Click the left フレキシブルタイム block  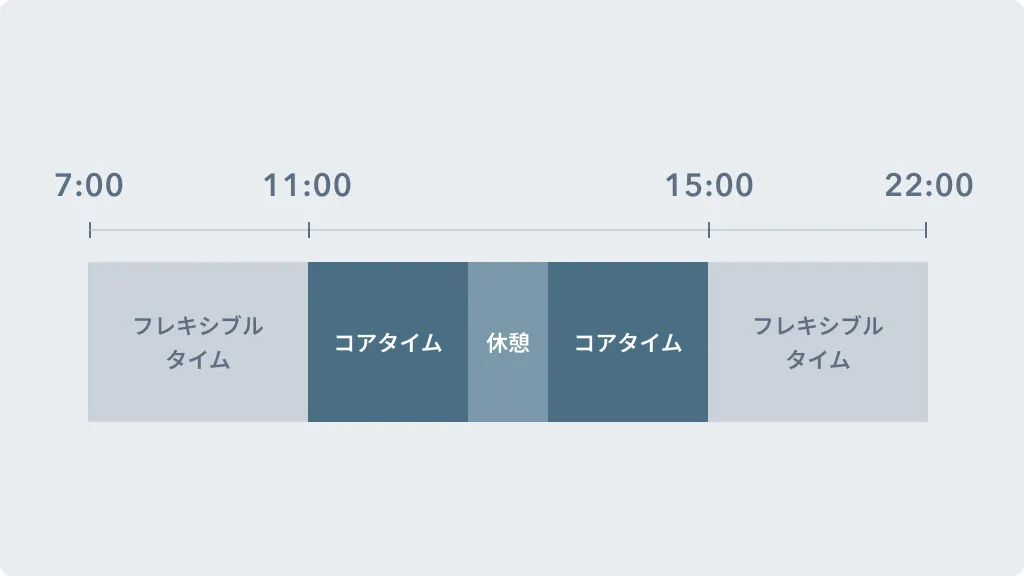pyautogui.click(x=198, y=342)
